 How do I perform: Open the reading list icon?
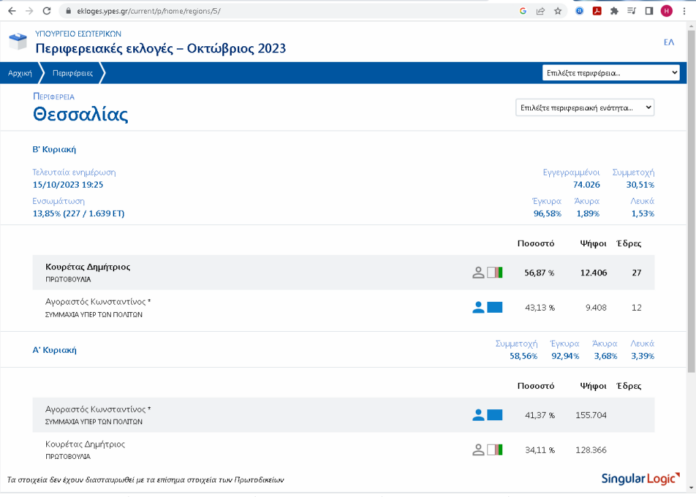631,11
